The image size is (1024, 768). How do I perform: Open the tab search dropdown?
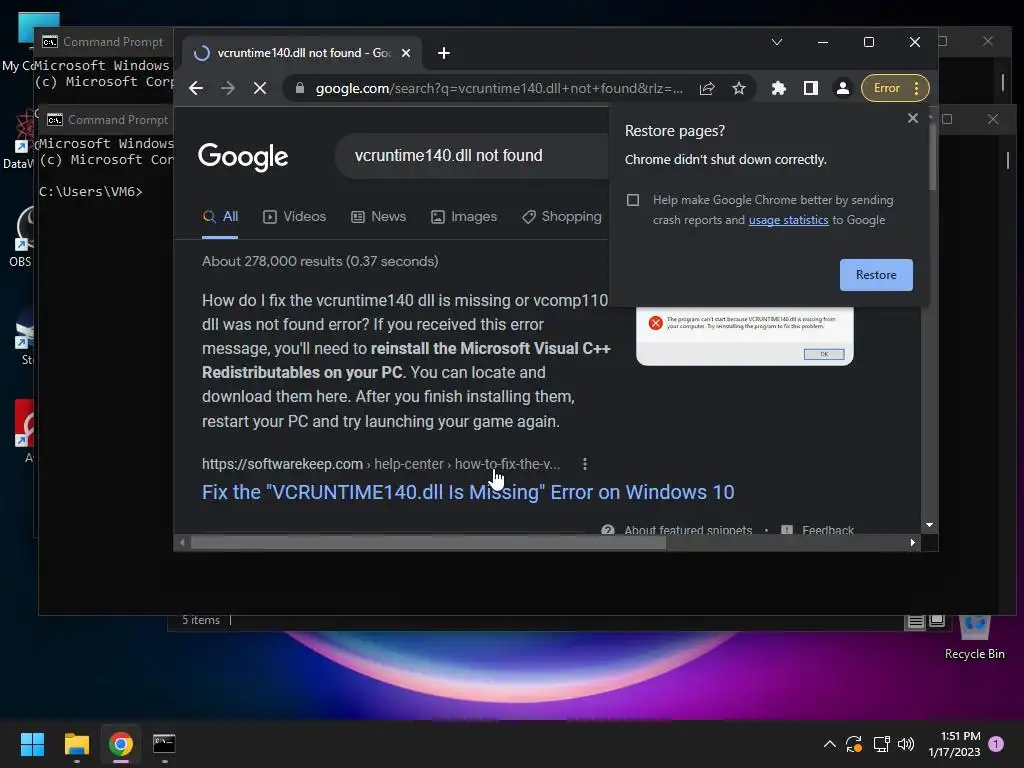[x=776, y=42]
